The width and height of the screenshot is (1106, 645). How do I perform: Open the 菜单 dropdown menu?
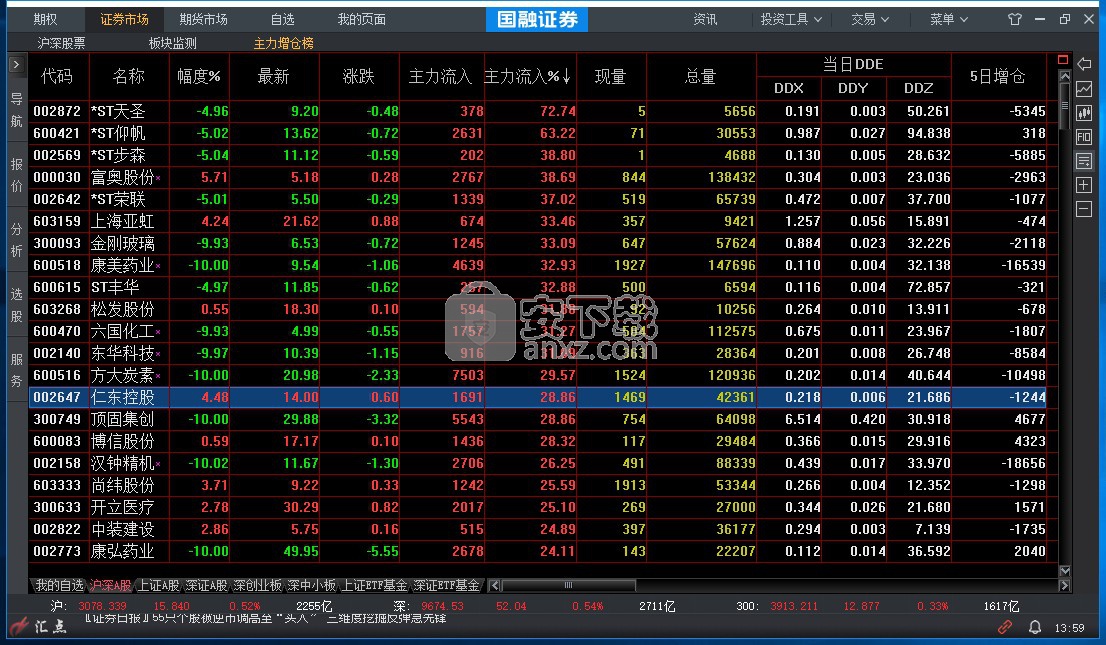[x=949, y=19]
